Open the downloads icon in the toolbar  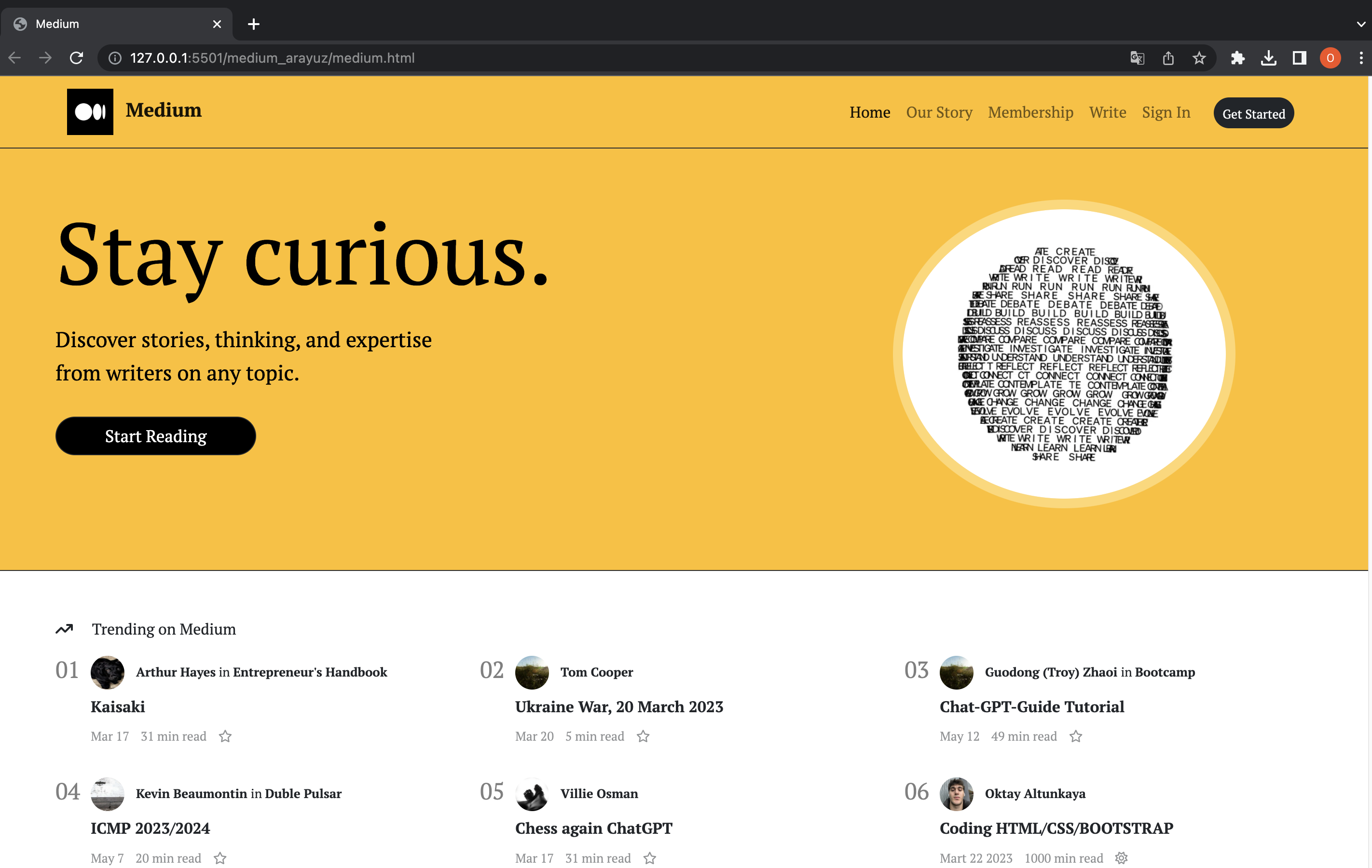[1269, 57]
